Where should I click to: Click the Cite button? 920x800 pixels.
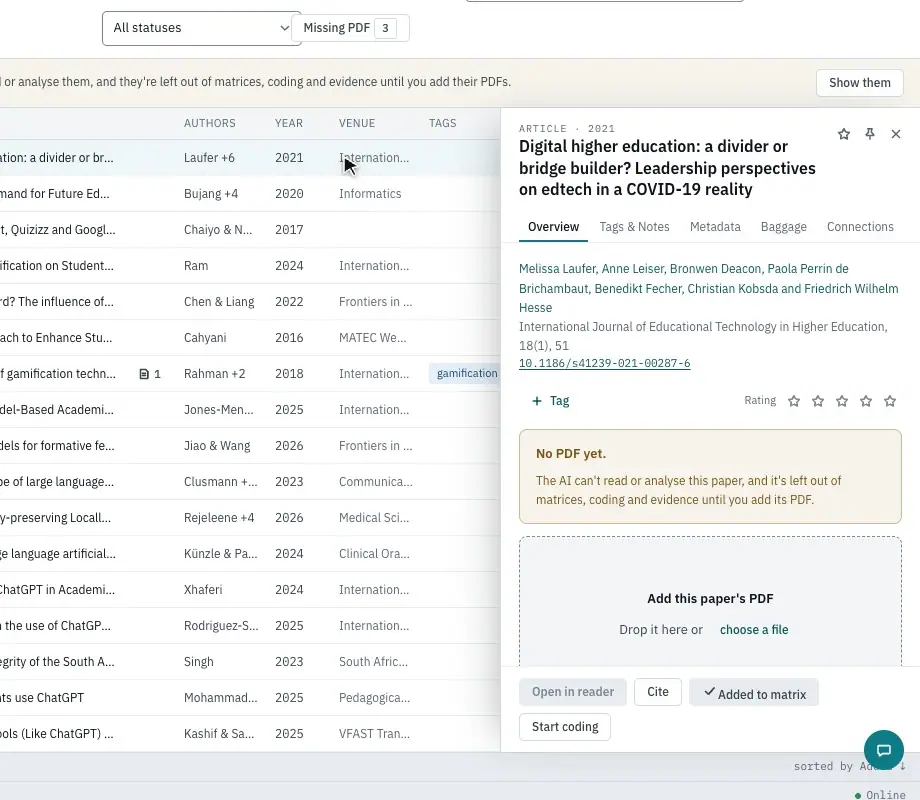pyautogui.click(x=658, y=692)
